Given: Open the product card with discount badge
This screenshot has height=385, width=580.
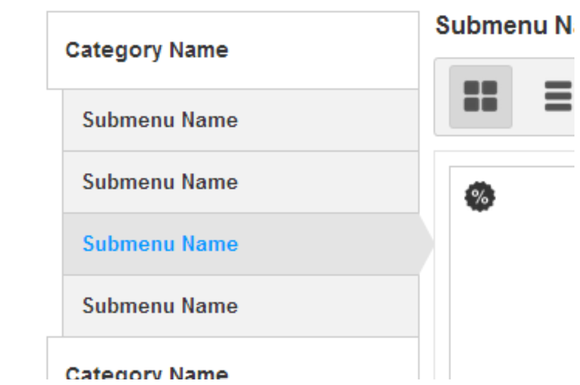Looking at the screenshot, I should (512, 273).
